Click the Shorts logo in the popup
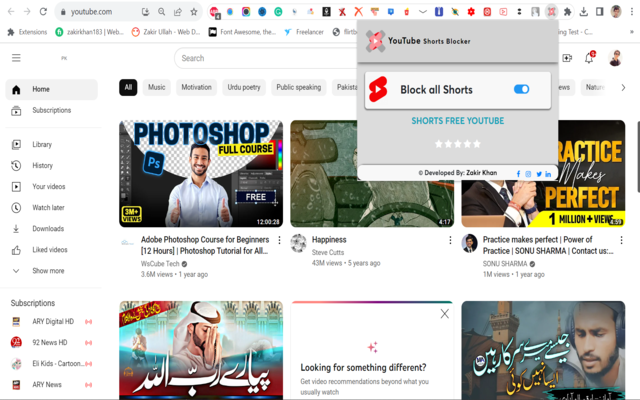Viewport: 640px width, 400px height. (378, 89)
